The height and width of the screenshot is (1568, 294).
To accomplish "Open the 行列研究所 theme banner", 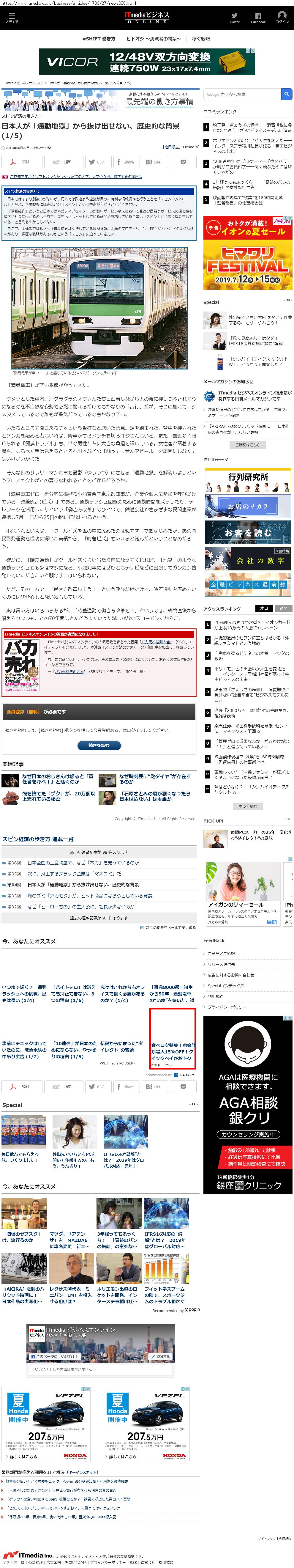I will (247, 481).
